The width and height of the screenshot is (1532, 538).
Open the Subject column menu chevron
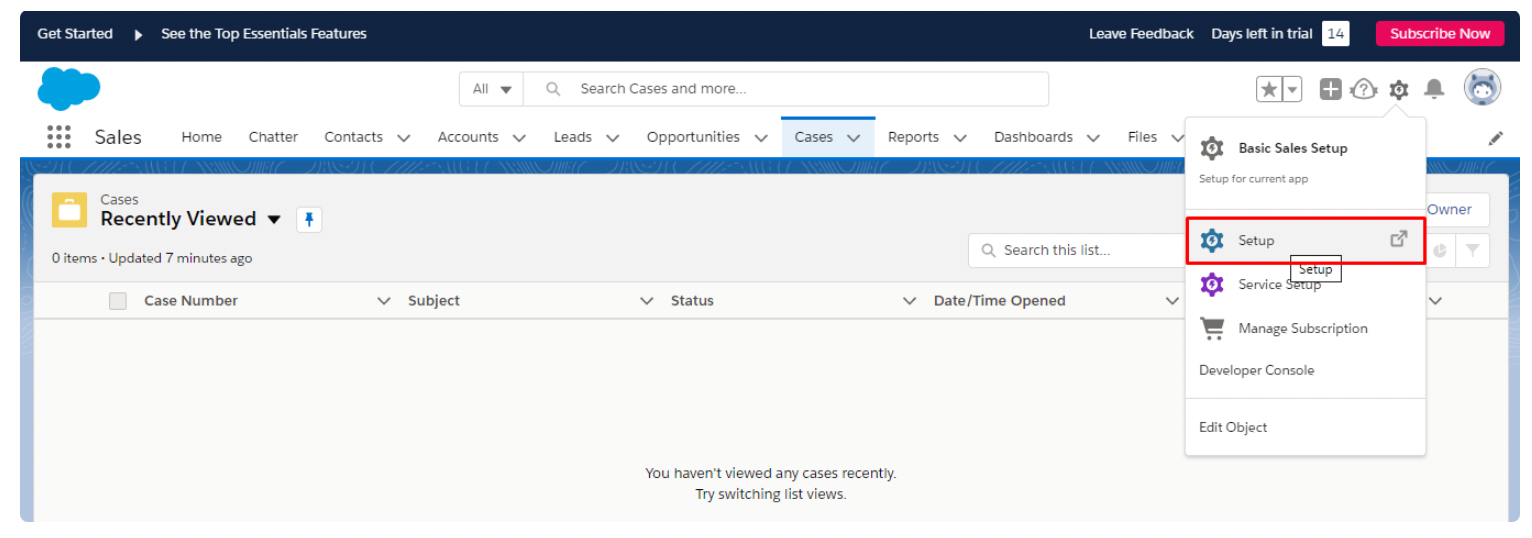647,301
